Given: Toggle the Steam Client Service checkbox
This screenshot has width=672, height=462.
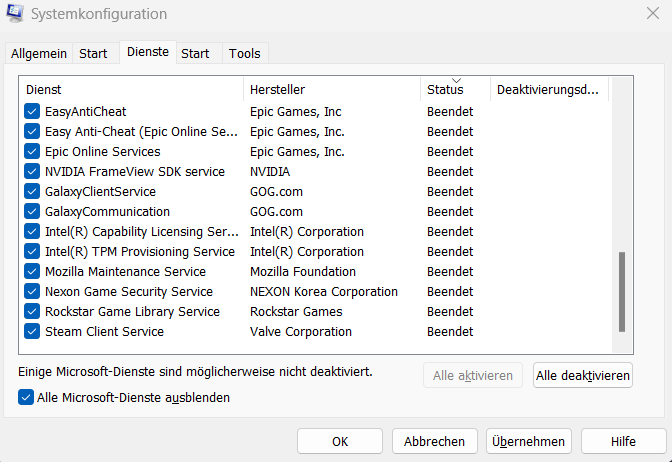Looking at the screenshot, I should click(32, 332).
